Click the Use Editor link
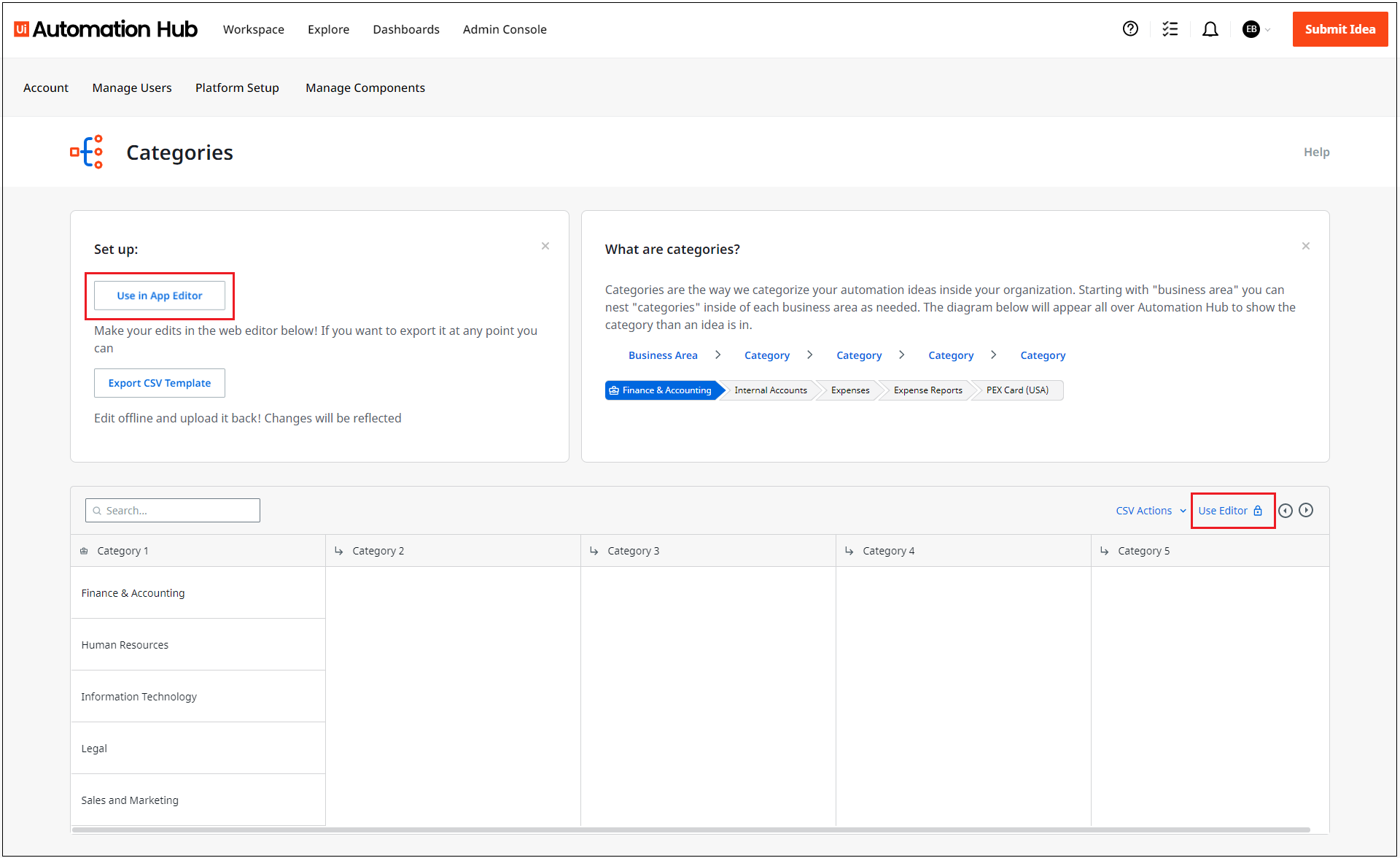The width and height of the screenshot is (1400, 858). tap(1230, 511)
